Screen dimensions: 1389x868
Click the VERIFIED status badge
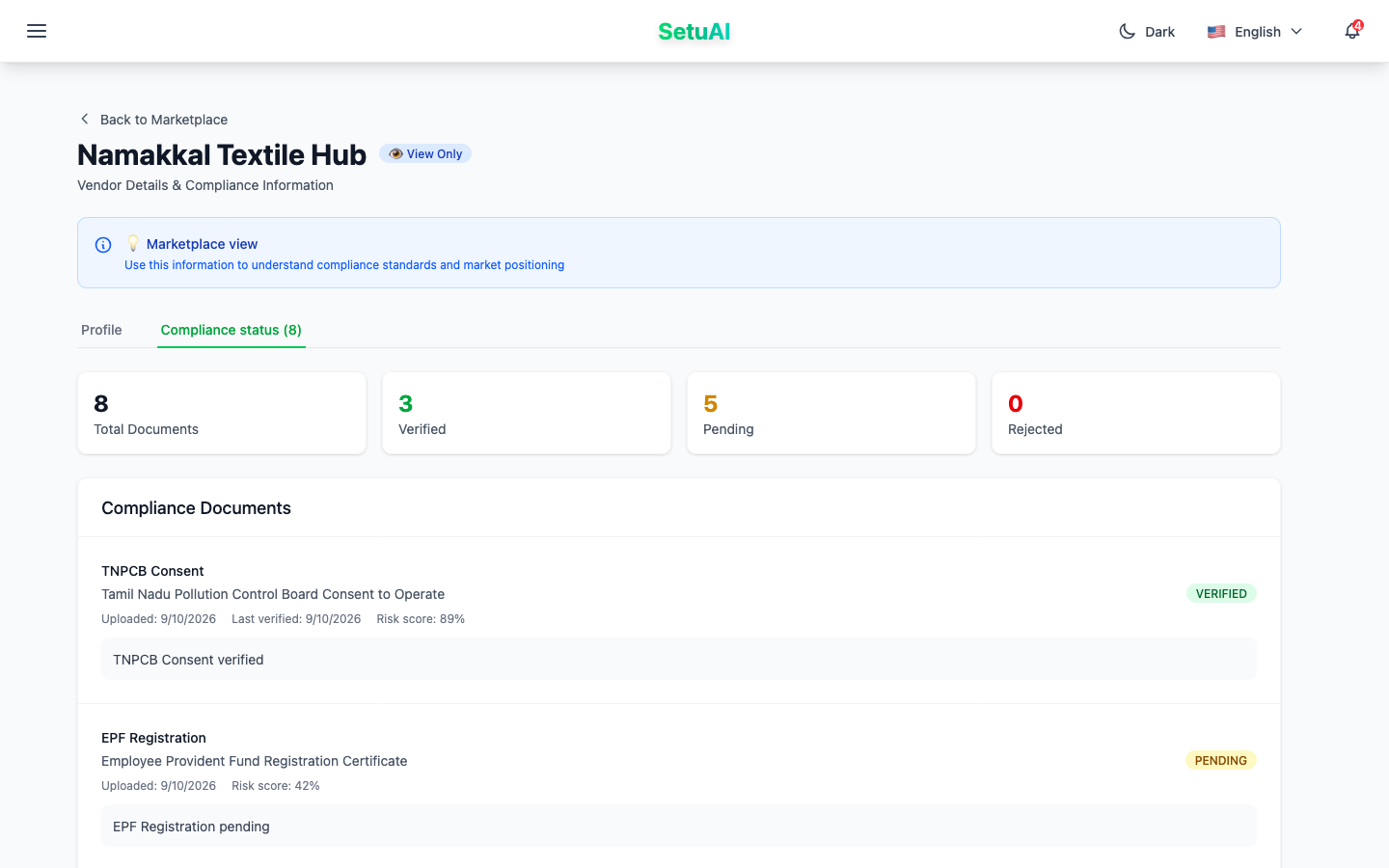[1221, 594]
